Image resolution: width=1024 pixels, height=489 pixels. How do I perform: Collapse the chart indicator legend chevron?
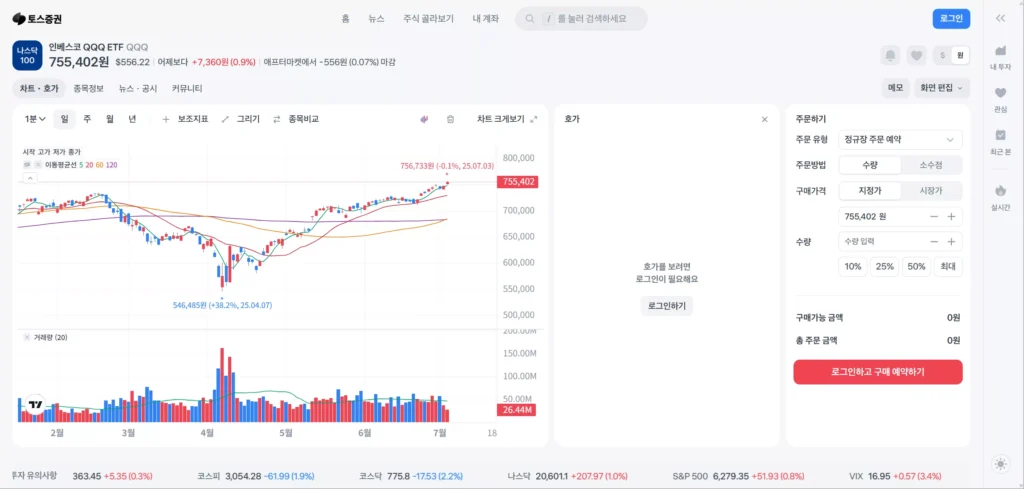tap(30, 178)
